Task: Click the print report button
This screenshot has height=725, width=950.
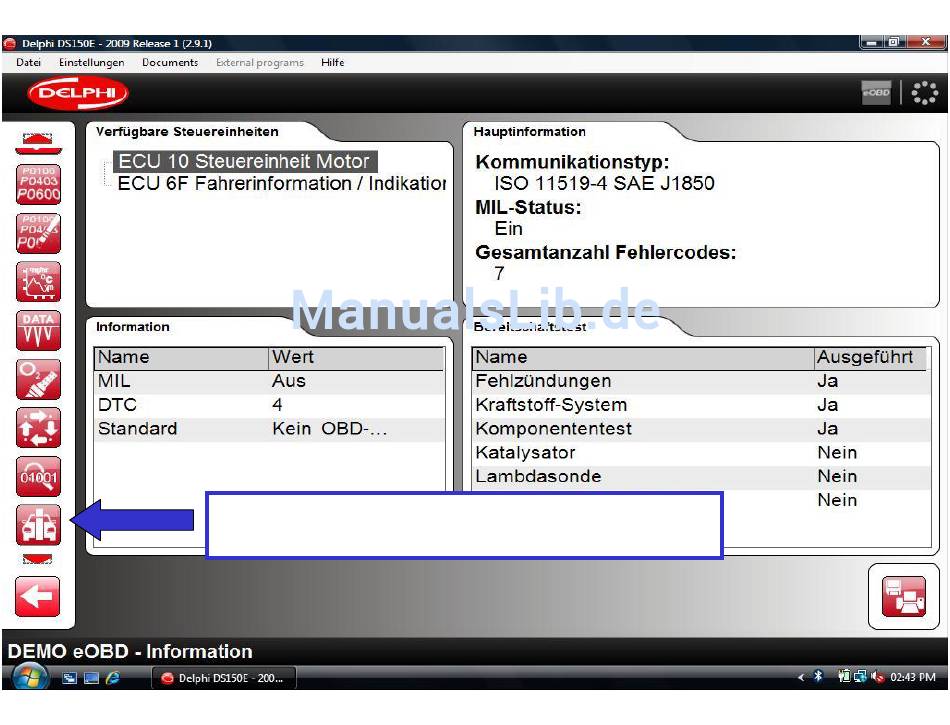Action: click(903, 597)
